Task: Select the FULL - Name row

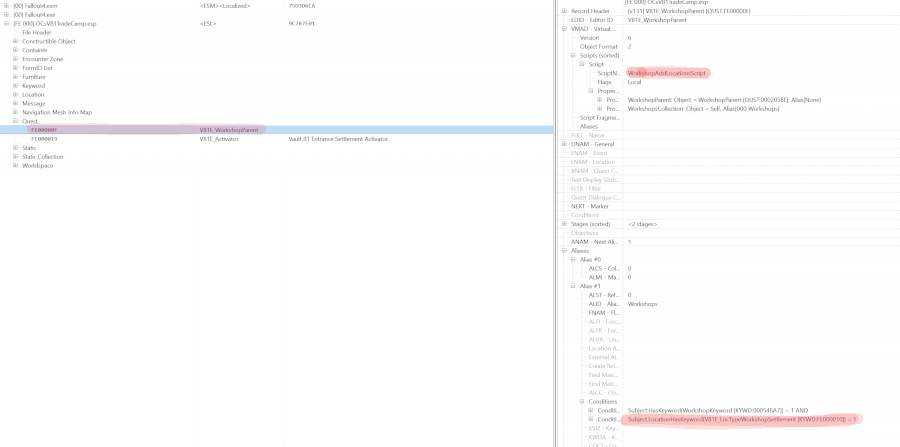Action: pos(587,135)
